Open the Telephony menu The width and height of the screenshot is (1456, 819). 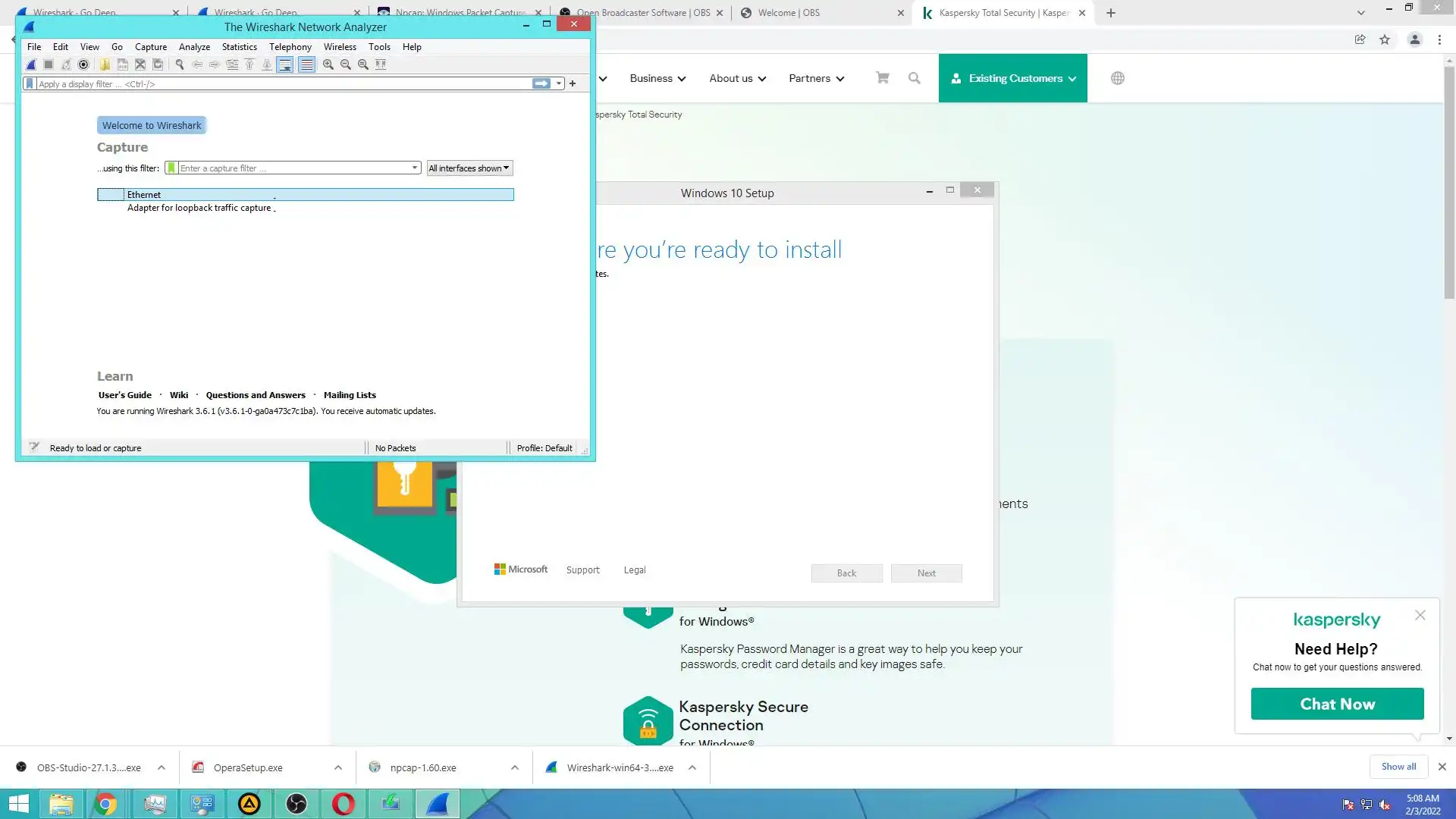point(290,47)
